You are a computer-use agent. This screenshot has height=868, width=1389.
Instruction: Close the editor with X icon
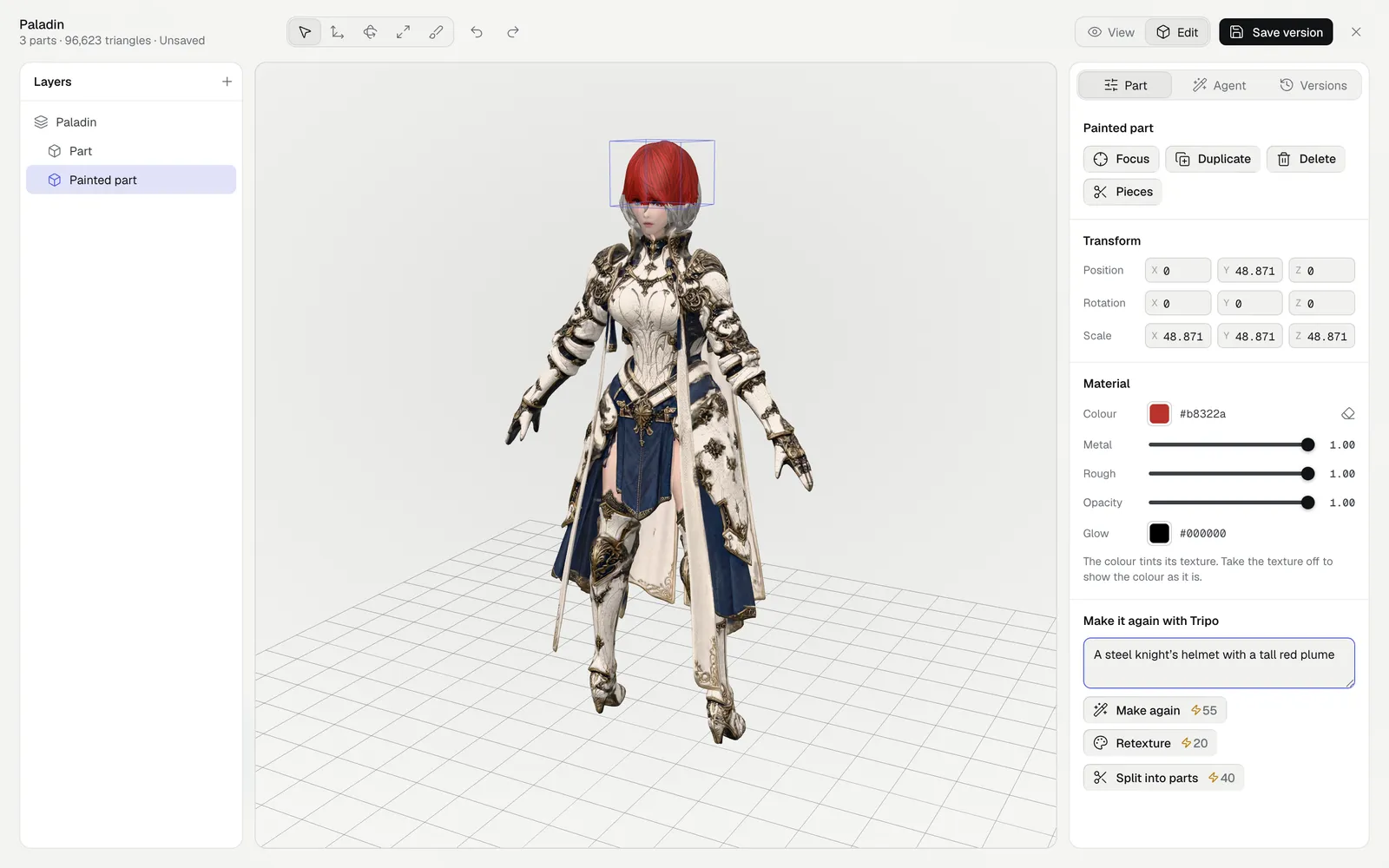pyautogui.click(x=1356, y=32)
